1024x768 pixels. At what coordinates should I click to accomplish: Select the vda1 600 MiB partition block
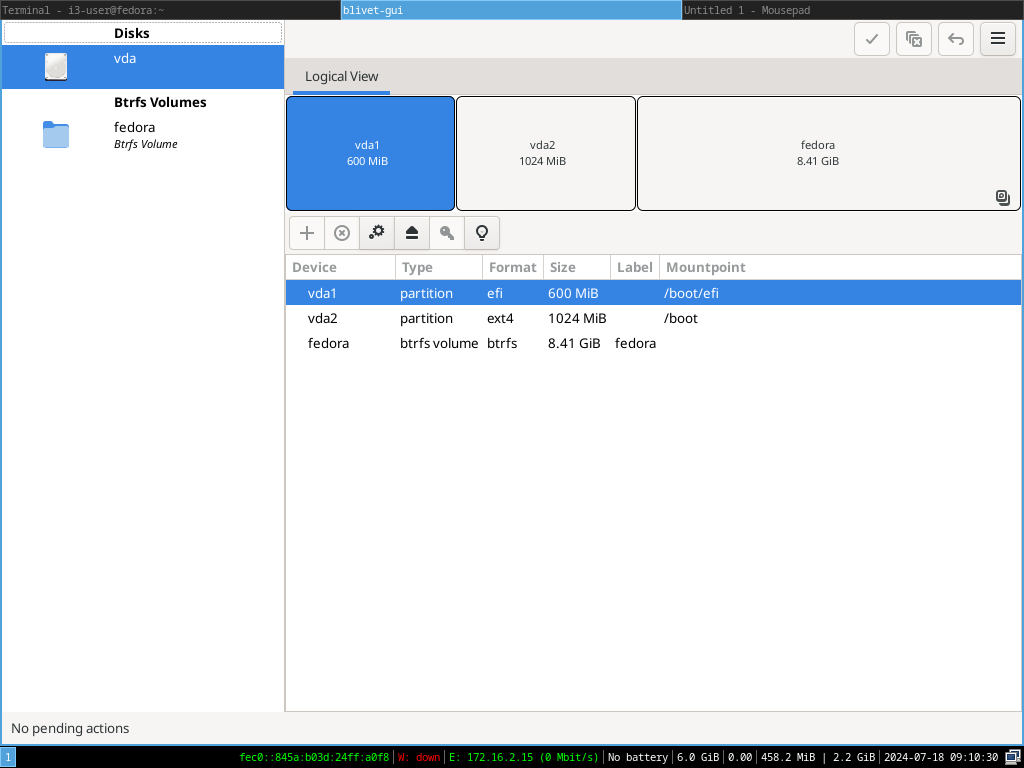(x=370, y=153)
